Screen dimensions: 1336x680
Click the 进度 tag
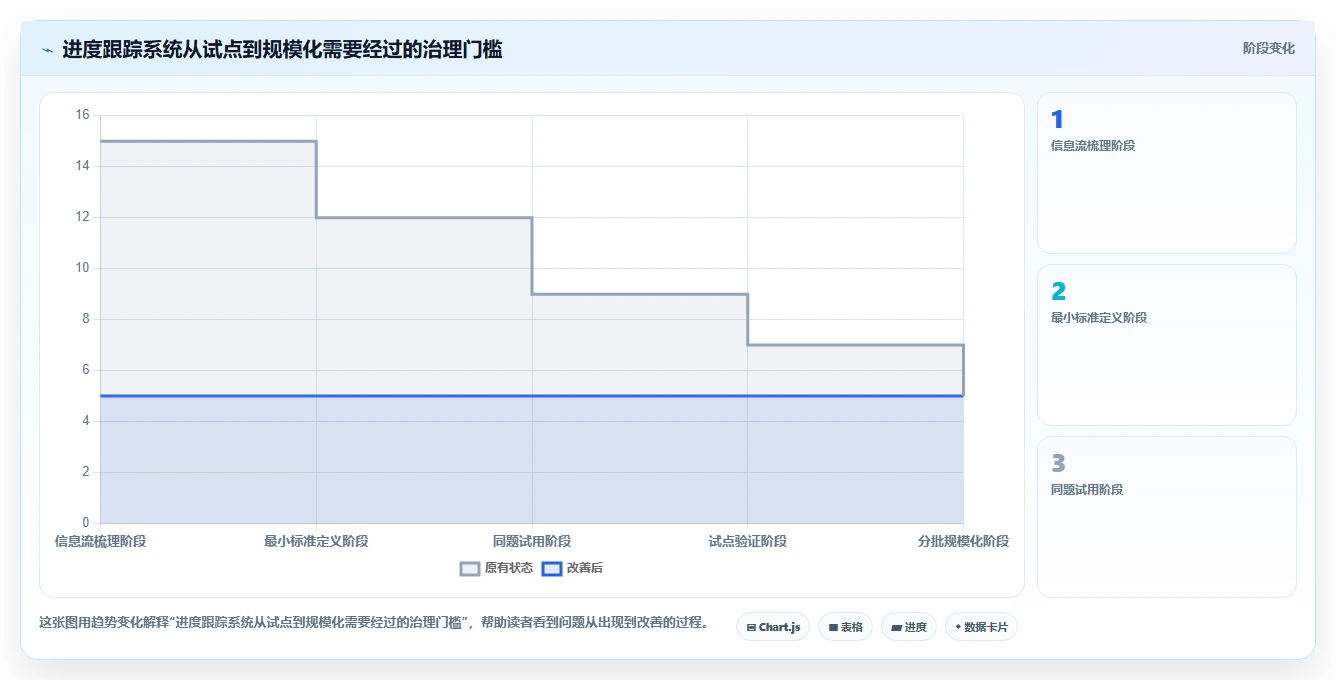click(x=909, y=627)
